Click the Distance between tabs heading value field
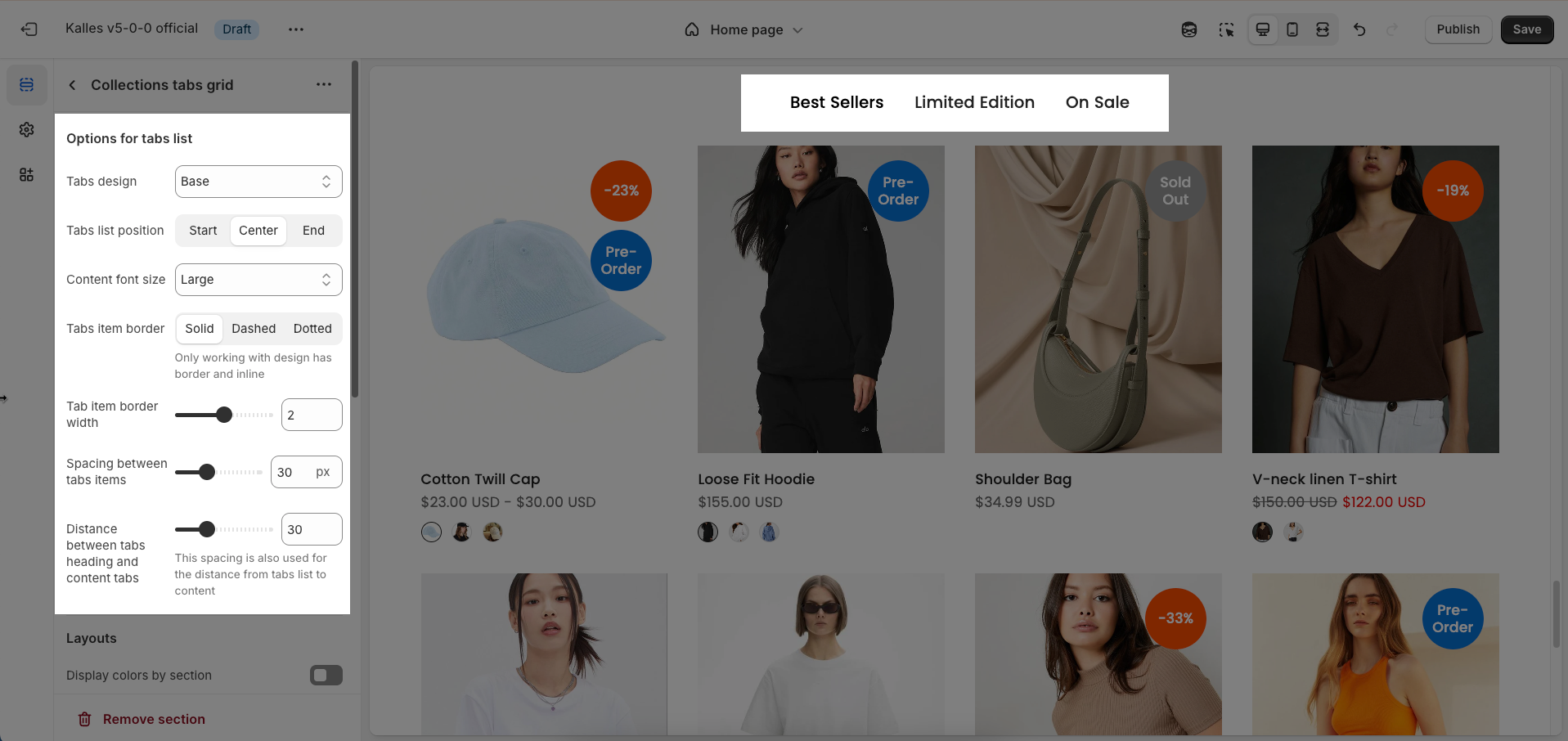Screen dimensions: 1568x741 pos(312,529)
